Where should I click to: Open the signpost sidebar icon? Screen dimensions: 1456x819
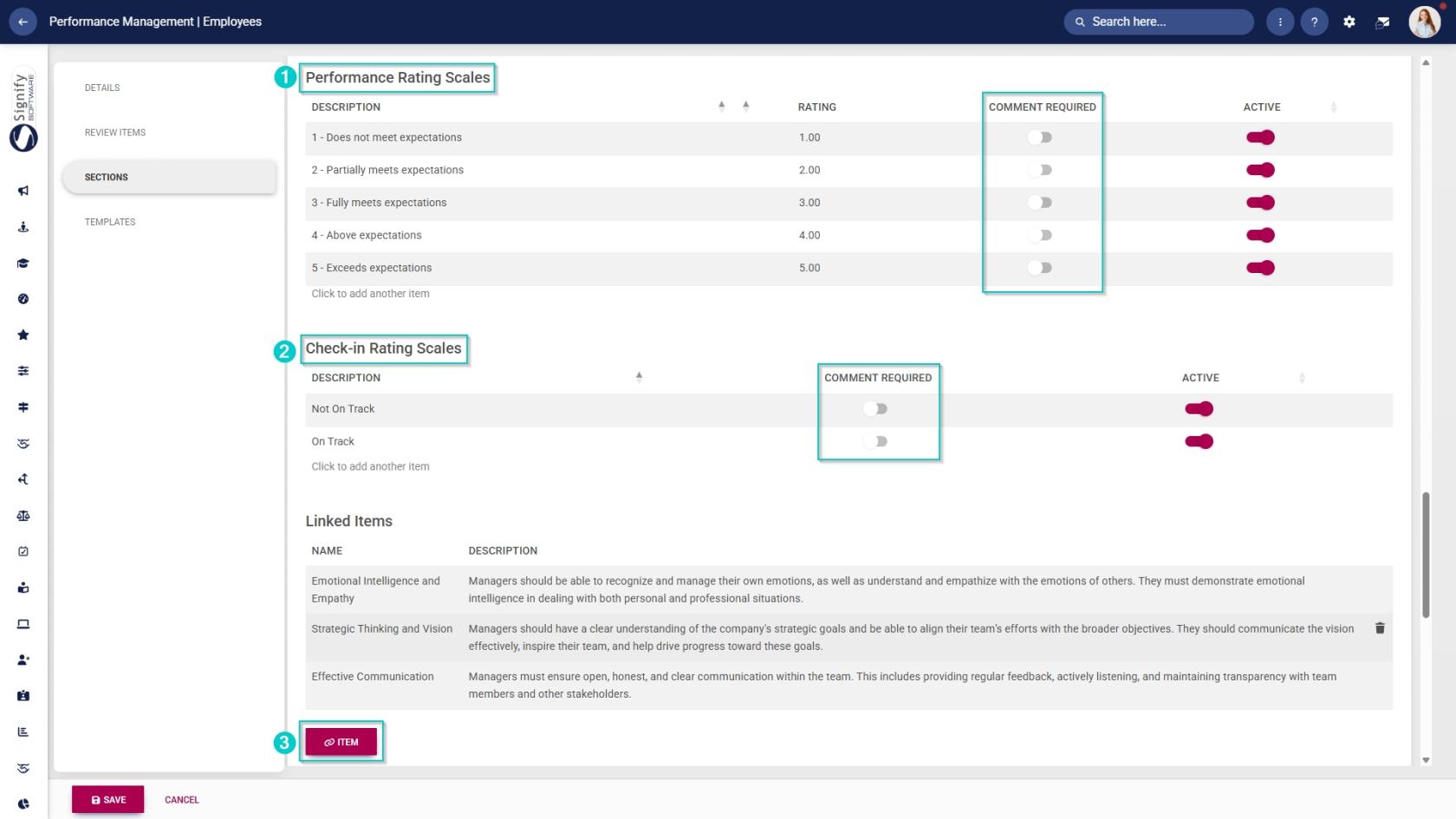click(23, 407)
